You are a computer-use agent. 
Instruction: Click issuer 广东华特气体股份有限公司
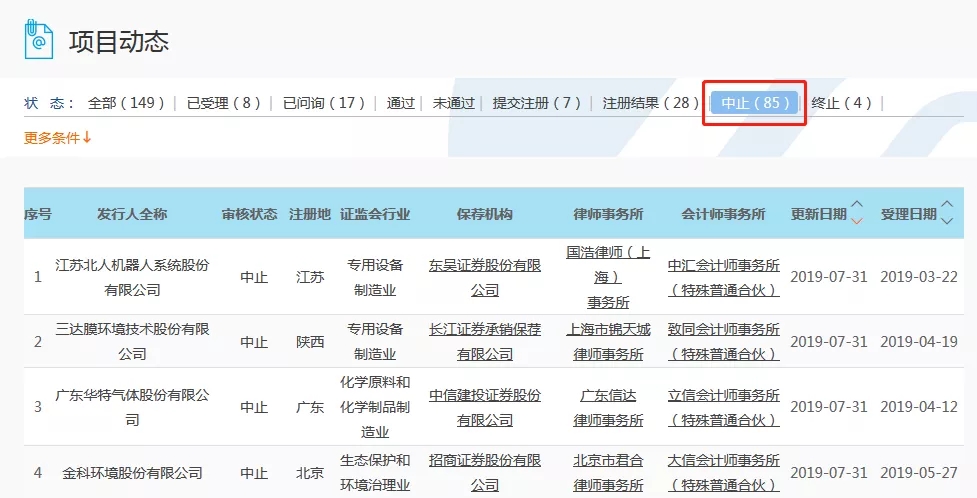(132, 408)
